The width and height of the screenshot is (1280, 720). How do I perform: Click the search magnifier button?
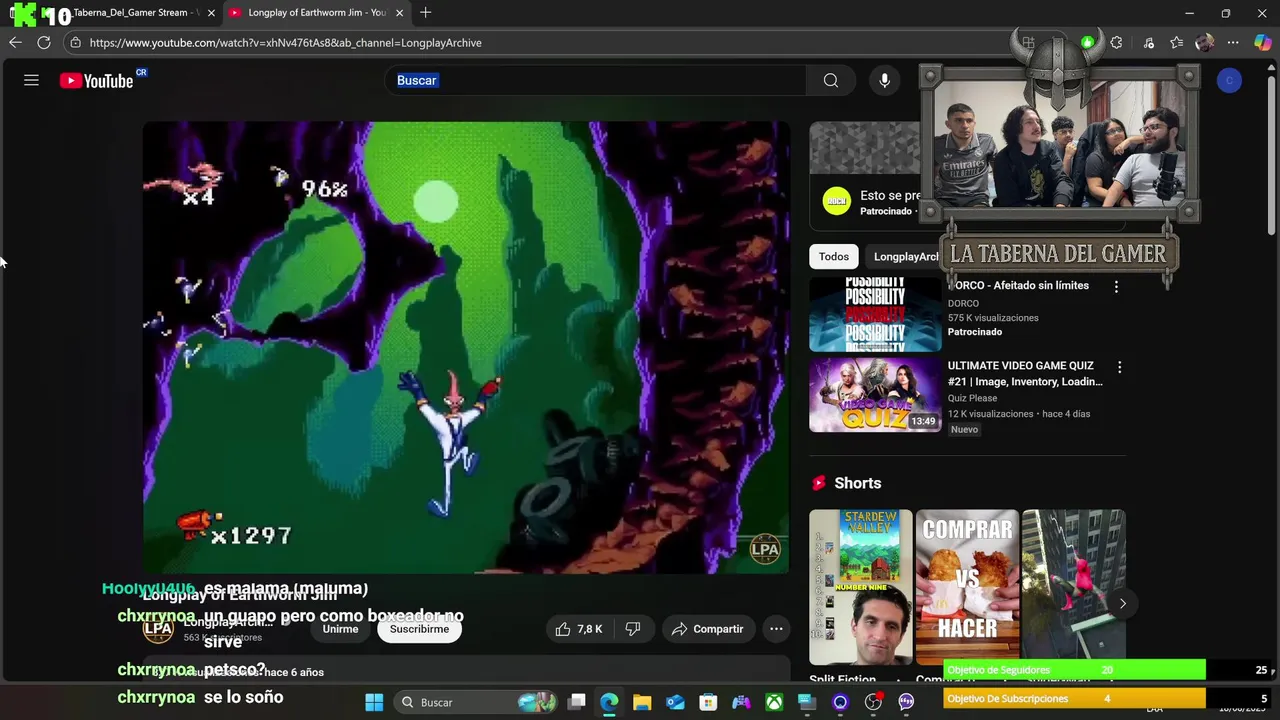(831, 81)
